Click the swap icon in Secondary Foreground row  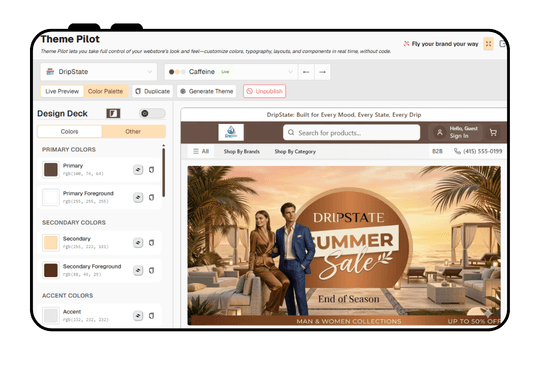(138, 270)
